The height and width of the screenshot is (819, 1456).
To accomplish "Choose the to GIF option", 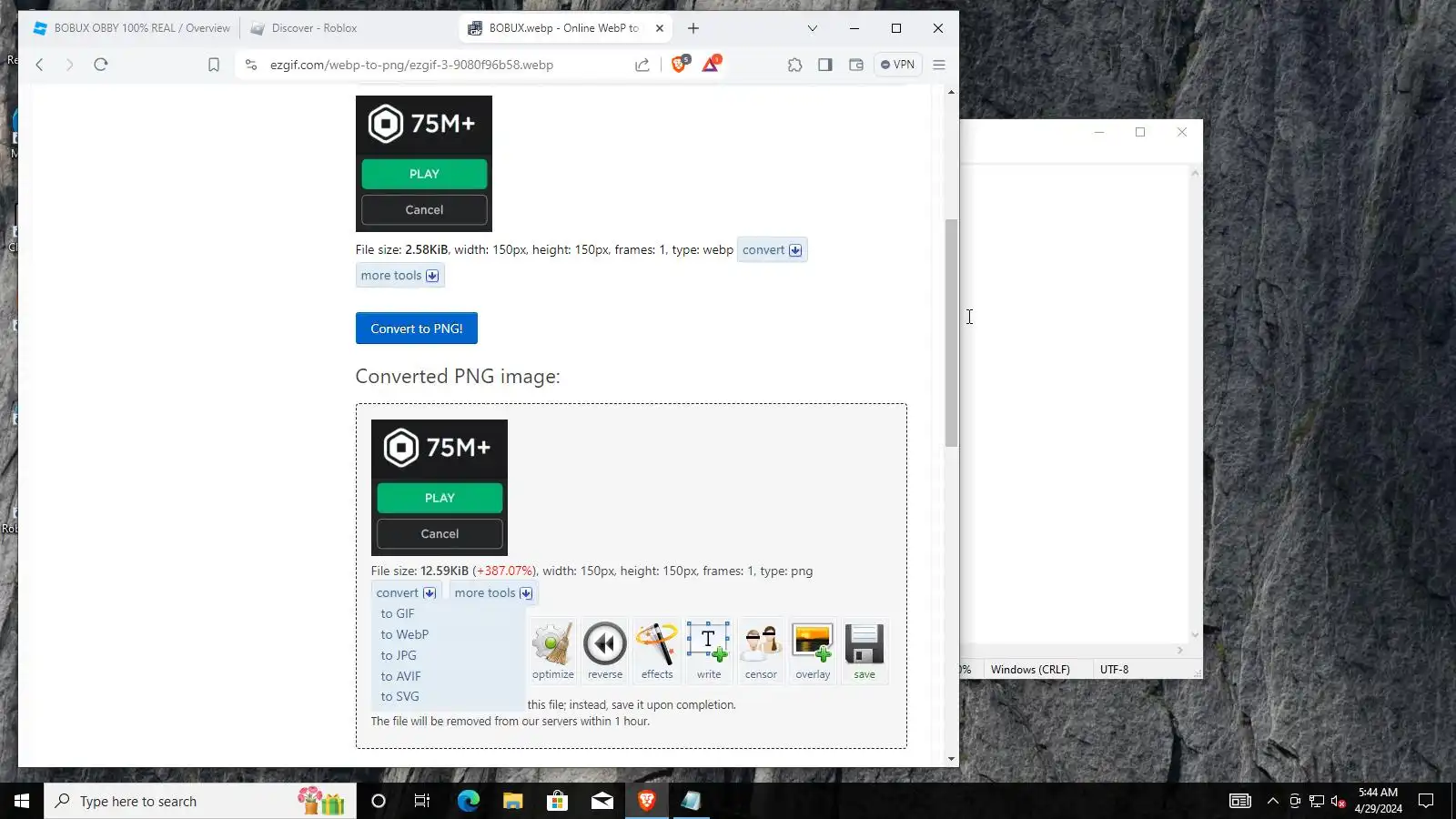I will (398, 614).
